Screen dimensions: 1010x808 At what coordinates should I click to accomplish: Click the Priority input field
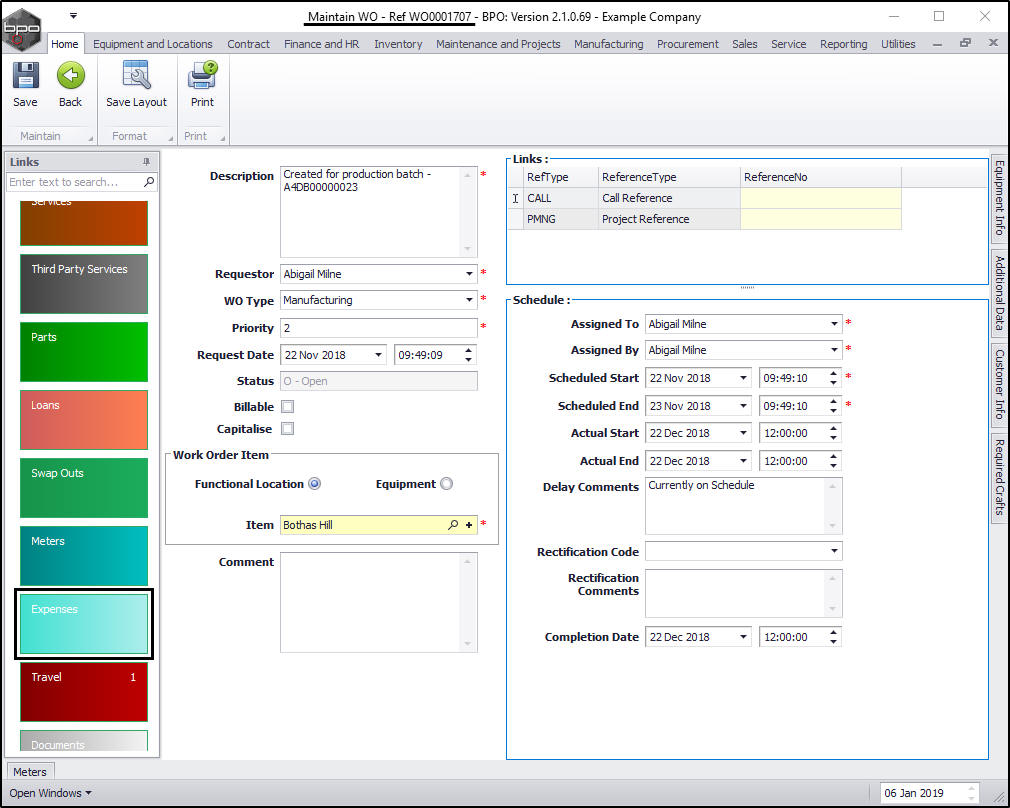pyautogui.click(x=378, y=328)
